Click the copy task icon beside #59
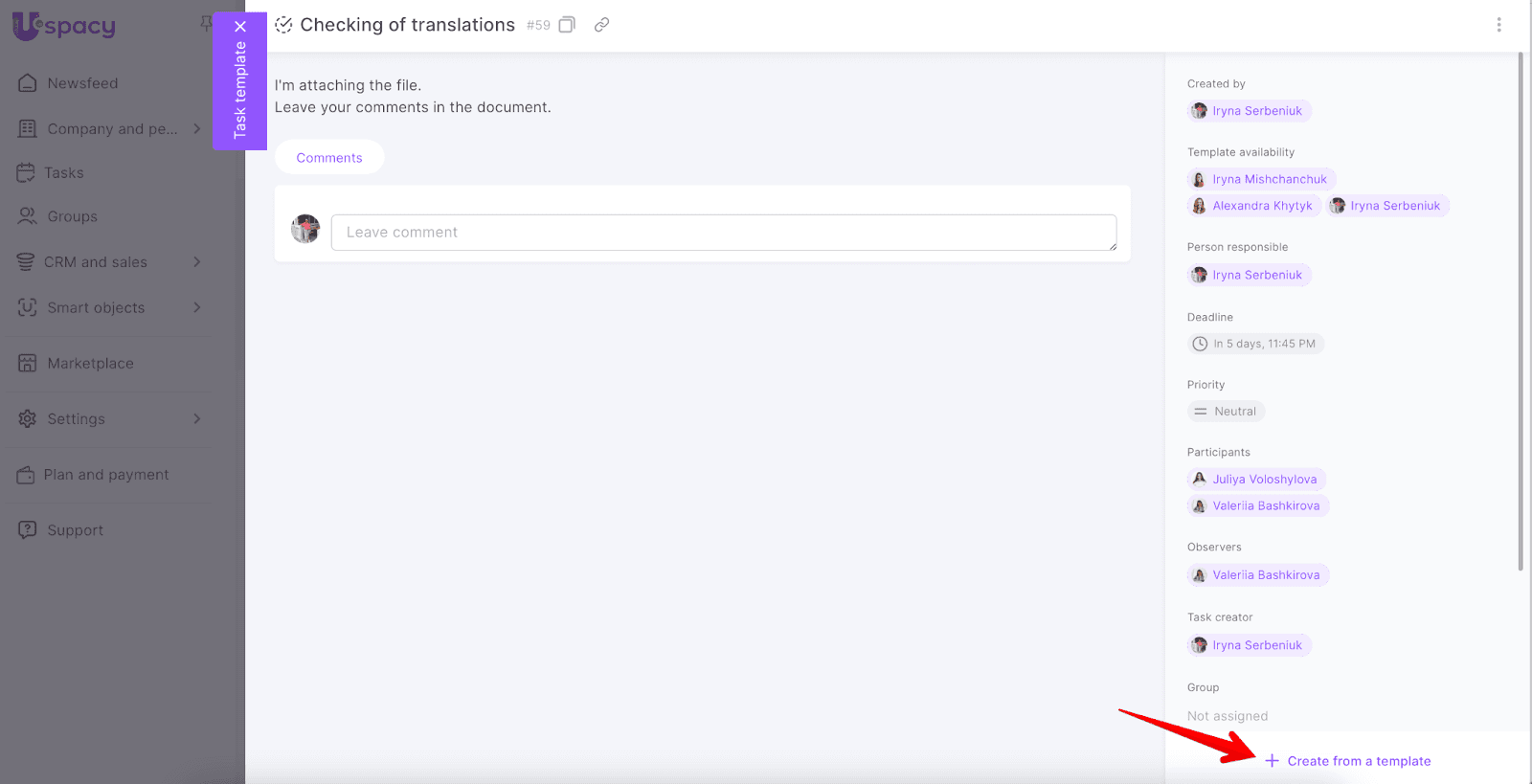This screenshot has height=784, width=1532. coord(567,25)
